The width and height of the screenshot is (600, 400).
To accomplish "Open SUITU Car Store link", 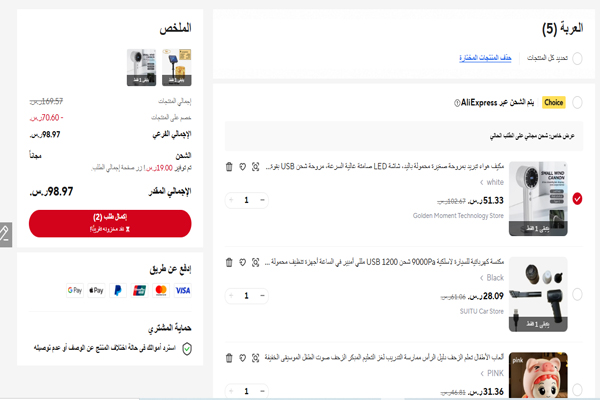I will pos(481,311).
